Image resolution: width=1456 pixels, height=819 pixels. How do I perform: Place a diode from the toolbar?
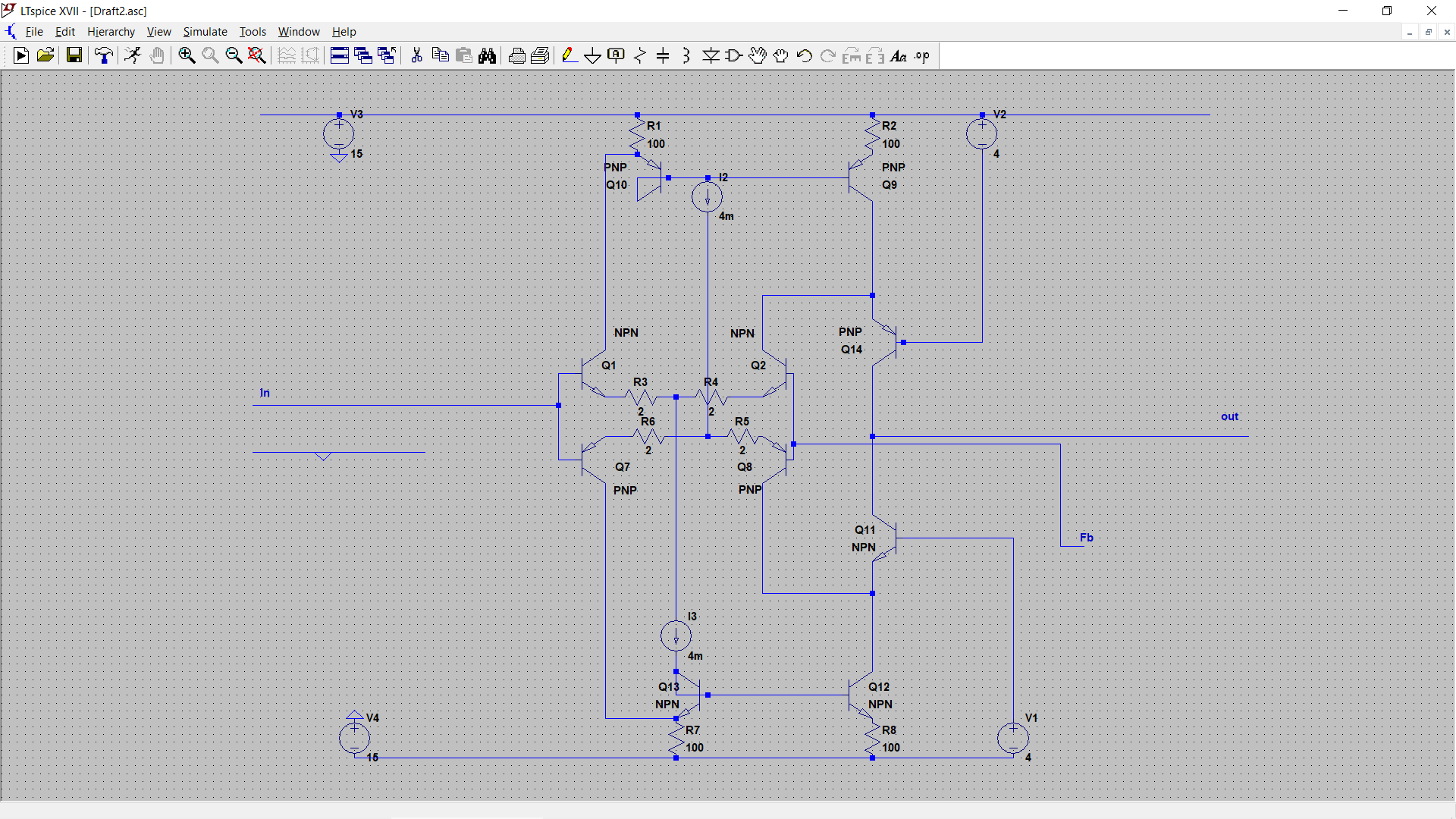[x=711, y=55]
